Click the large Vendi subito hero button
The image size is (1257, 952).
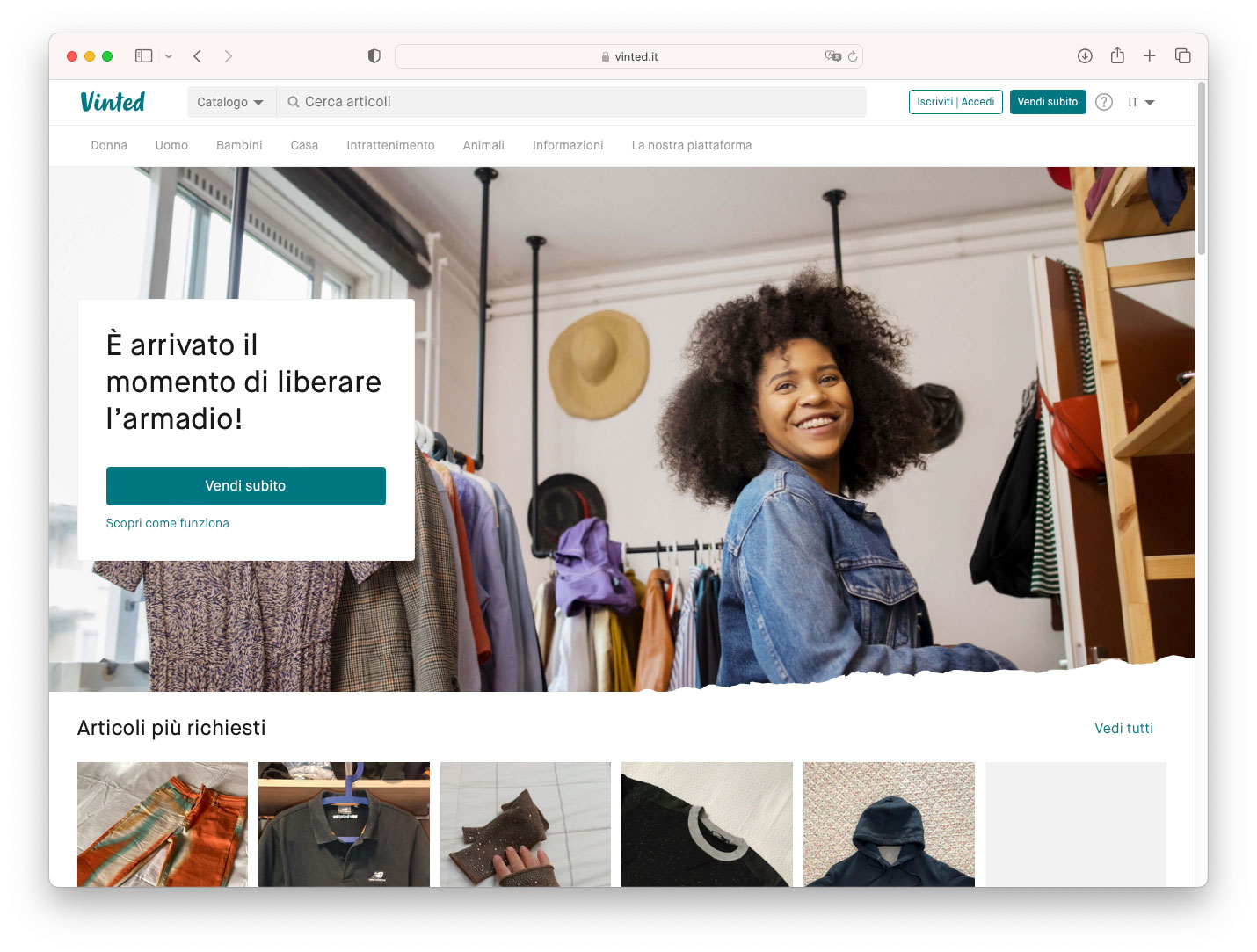pyautogui.click(x=246, y=486)
